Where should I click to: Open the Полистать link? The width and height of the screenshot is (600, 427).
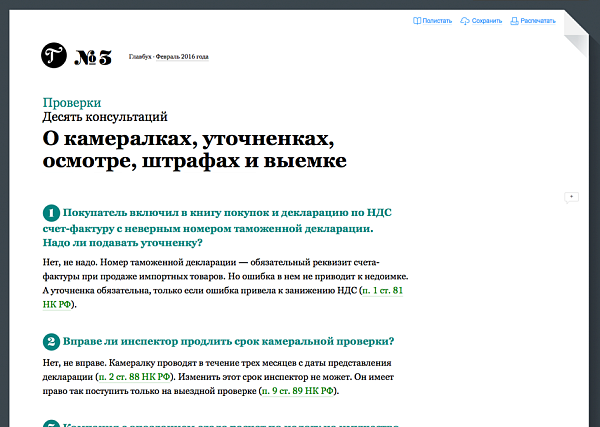coord(437,21)
